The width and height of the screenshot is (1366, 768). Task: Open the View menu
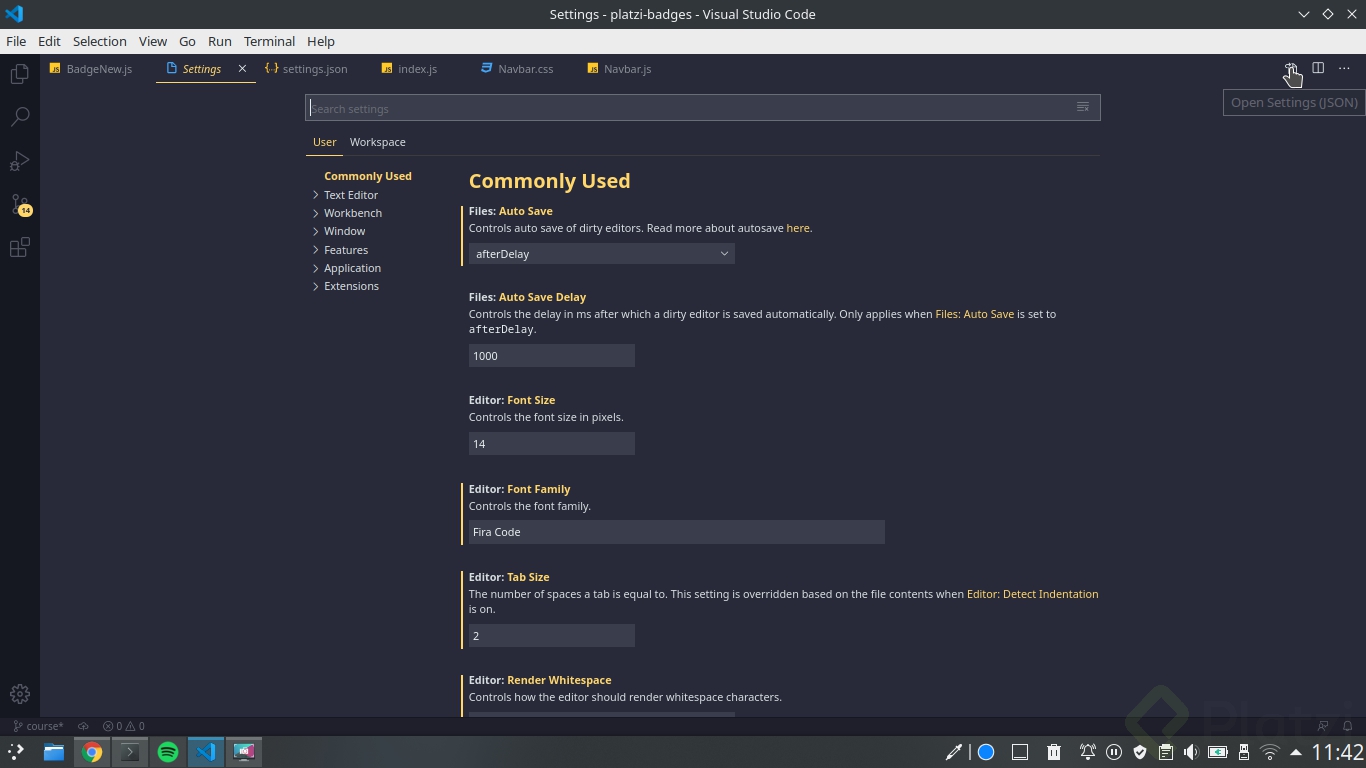click(153, 41)
